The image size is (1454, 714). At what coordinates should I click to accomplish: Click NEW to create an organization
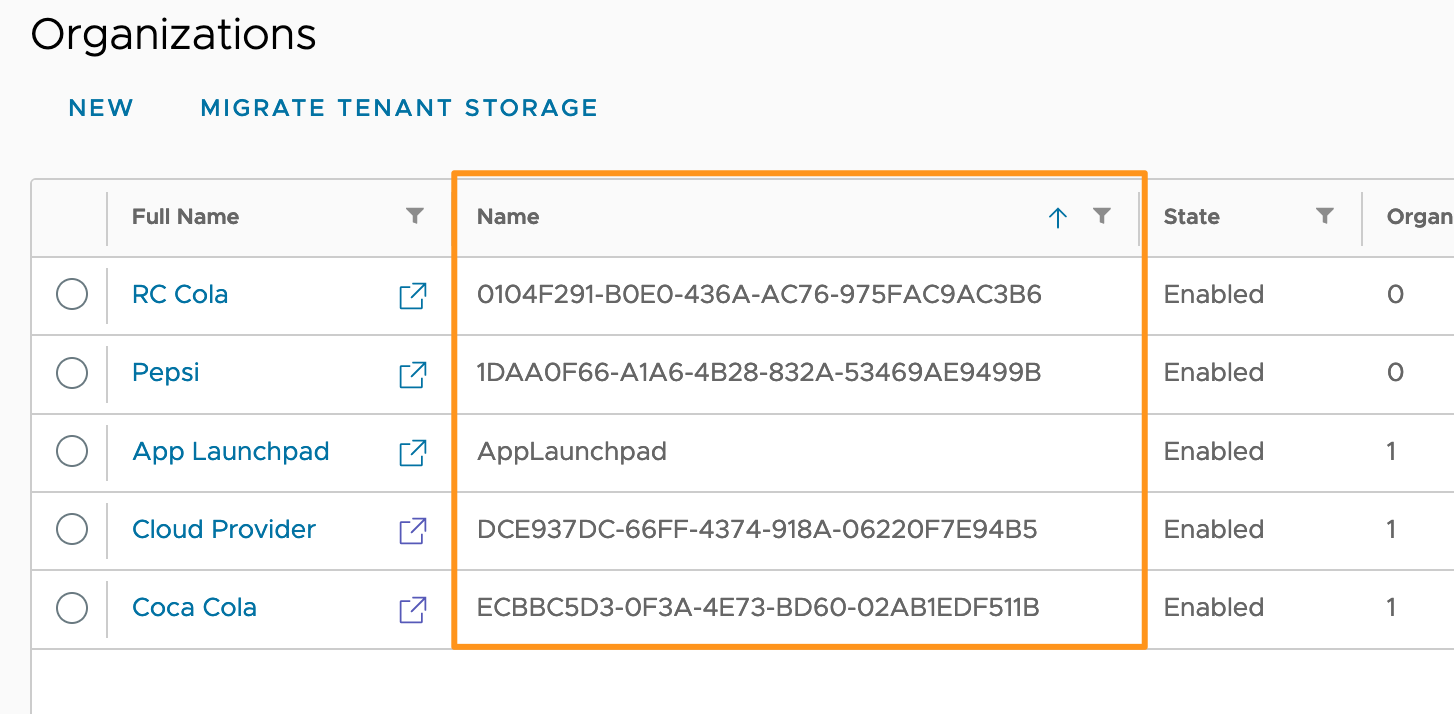101,108
